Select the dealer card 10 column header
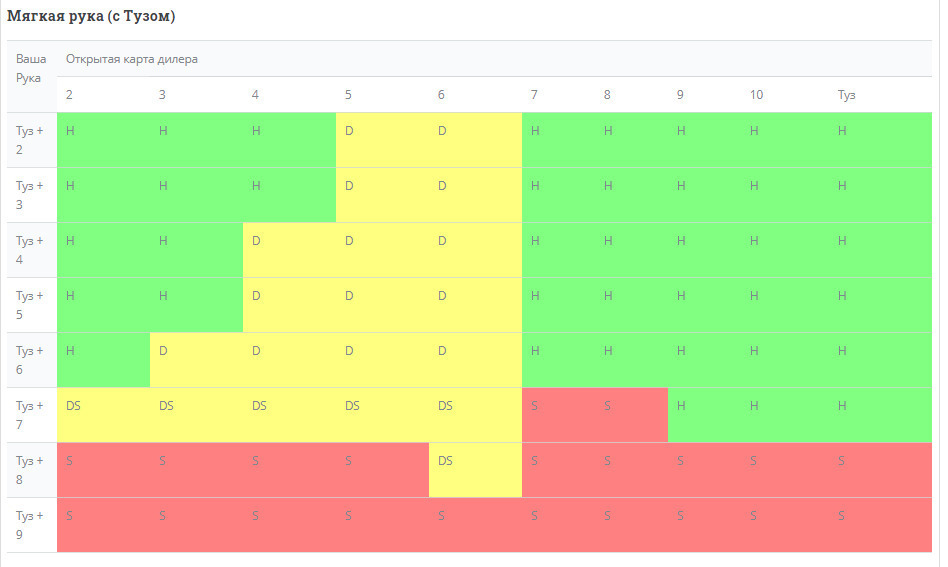This screenshot has width=948, height=567. pyautogui.click(x=756, y=95)
